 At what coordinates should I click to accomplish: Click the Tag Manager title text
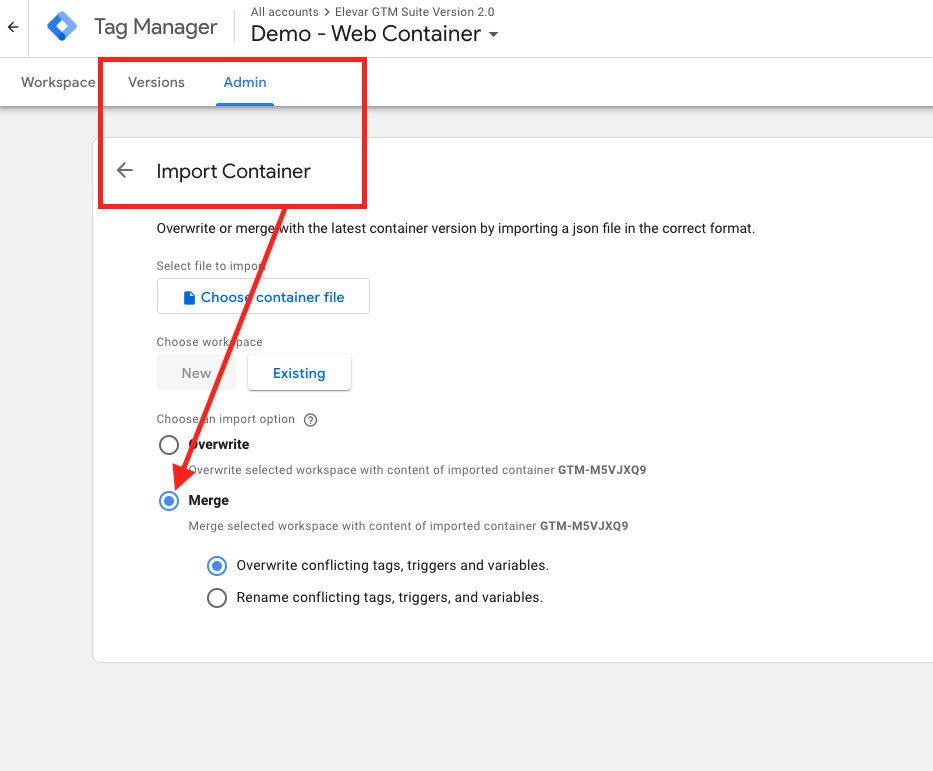pyautogui.click(x=156, y=27)
